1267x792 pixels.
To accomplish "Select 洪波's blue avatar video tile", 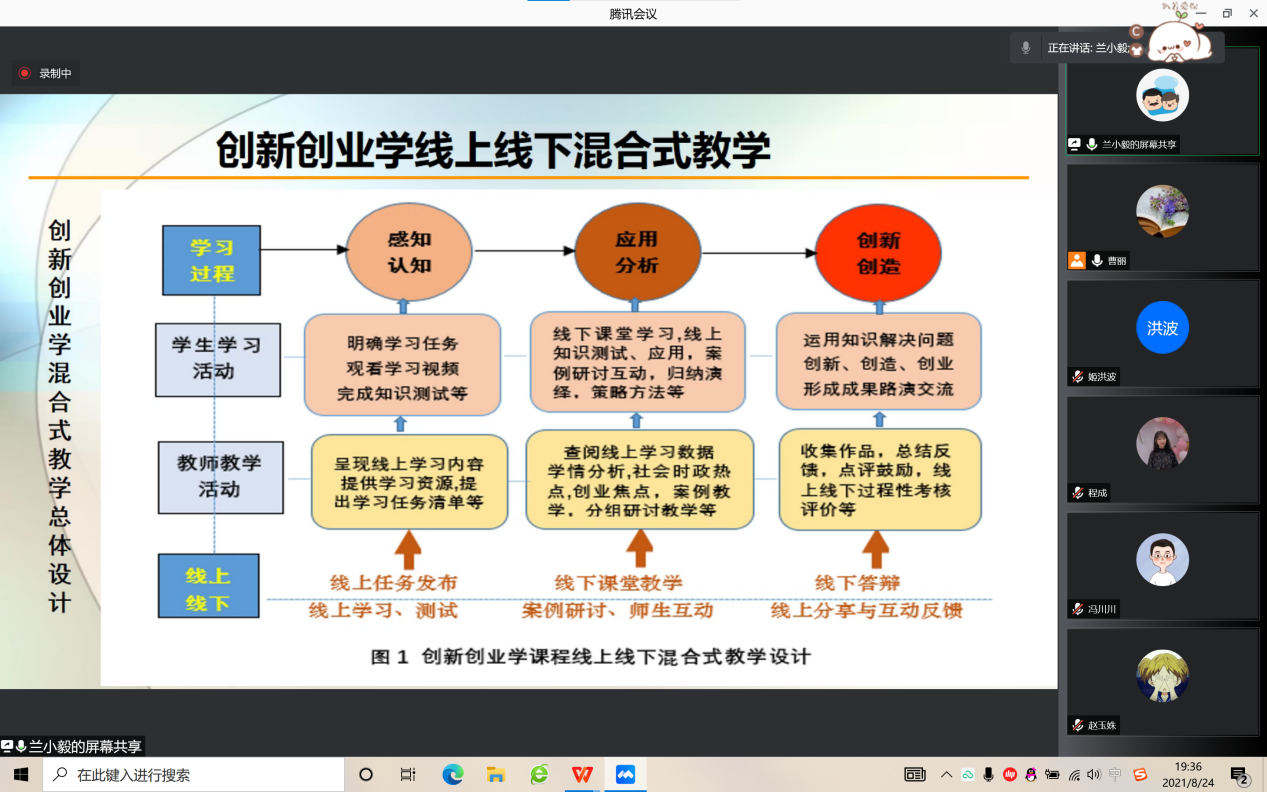I will (1162, 328).
